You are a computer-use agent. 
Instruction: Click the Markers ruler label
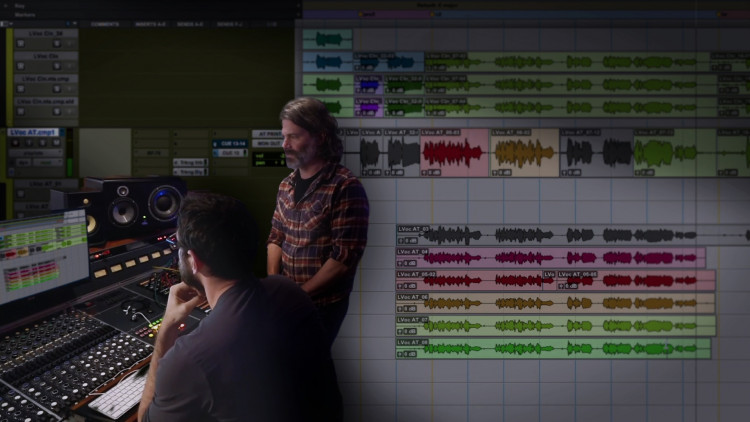(25, 15)
